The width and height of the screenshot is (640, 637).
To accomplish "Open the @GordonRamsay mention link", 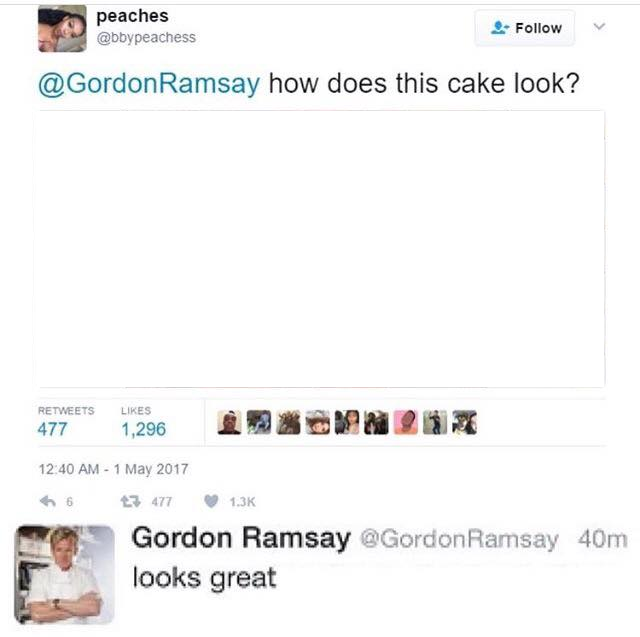I will [x=149, y=84].
